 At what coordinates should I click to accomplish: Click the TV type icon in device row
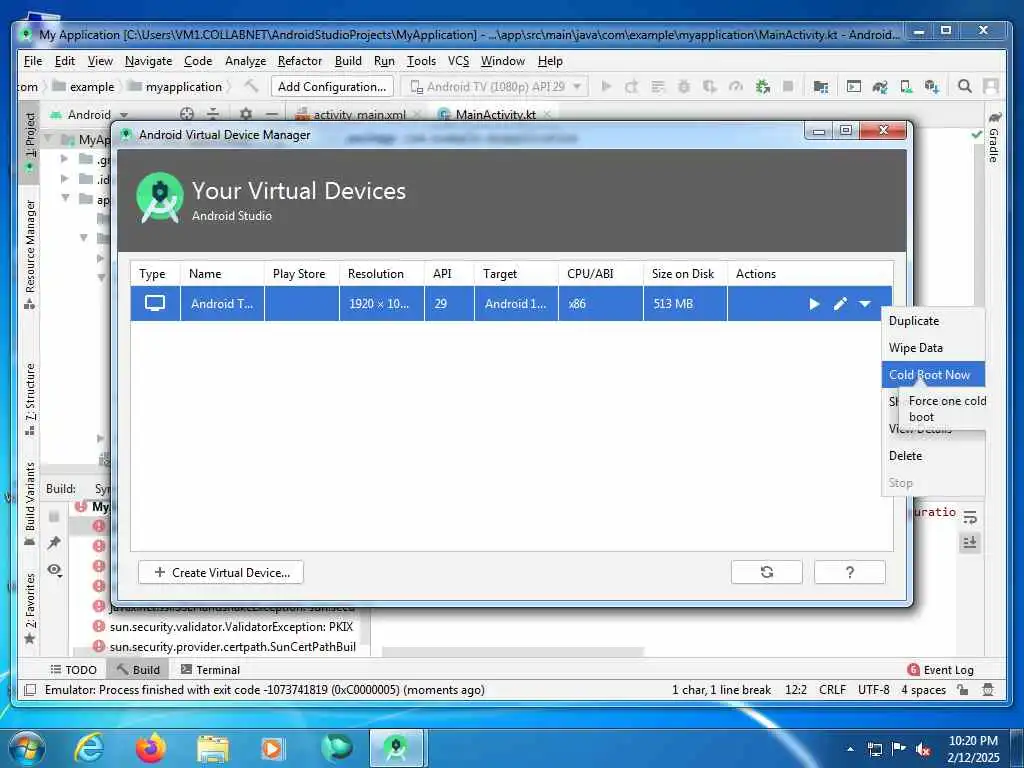point(155,304)
